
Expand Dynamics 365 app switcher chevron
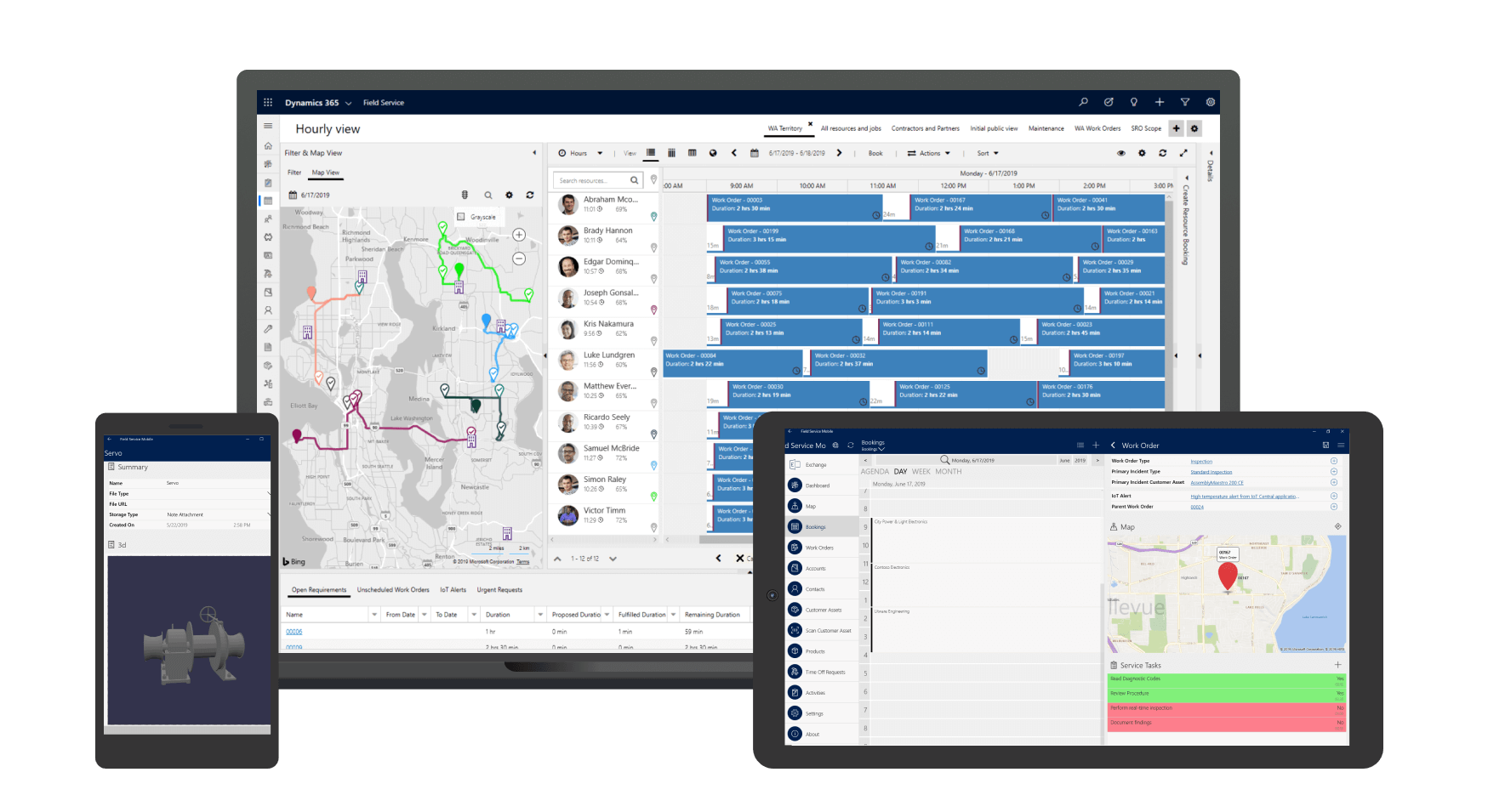pyautogui.click(x=348, y=103)
